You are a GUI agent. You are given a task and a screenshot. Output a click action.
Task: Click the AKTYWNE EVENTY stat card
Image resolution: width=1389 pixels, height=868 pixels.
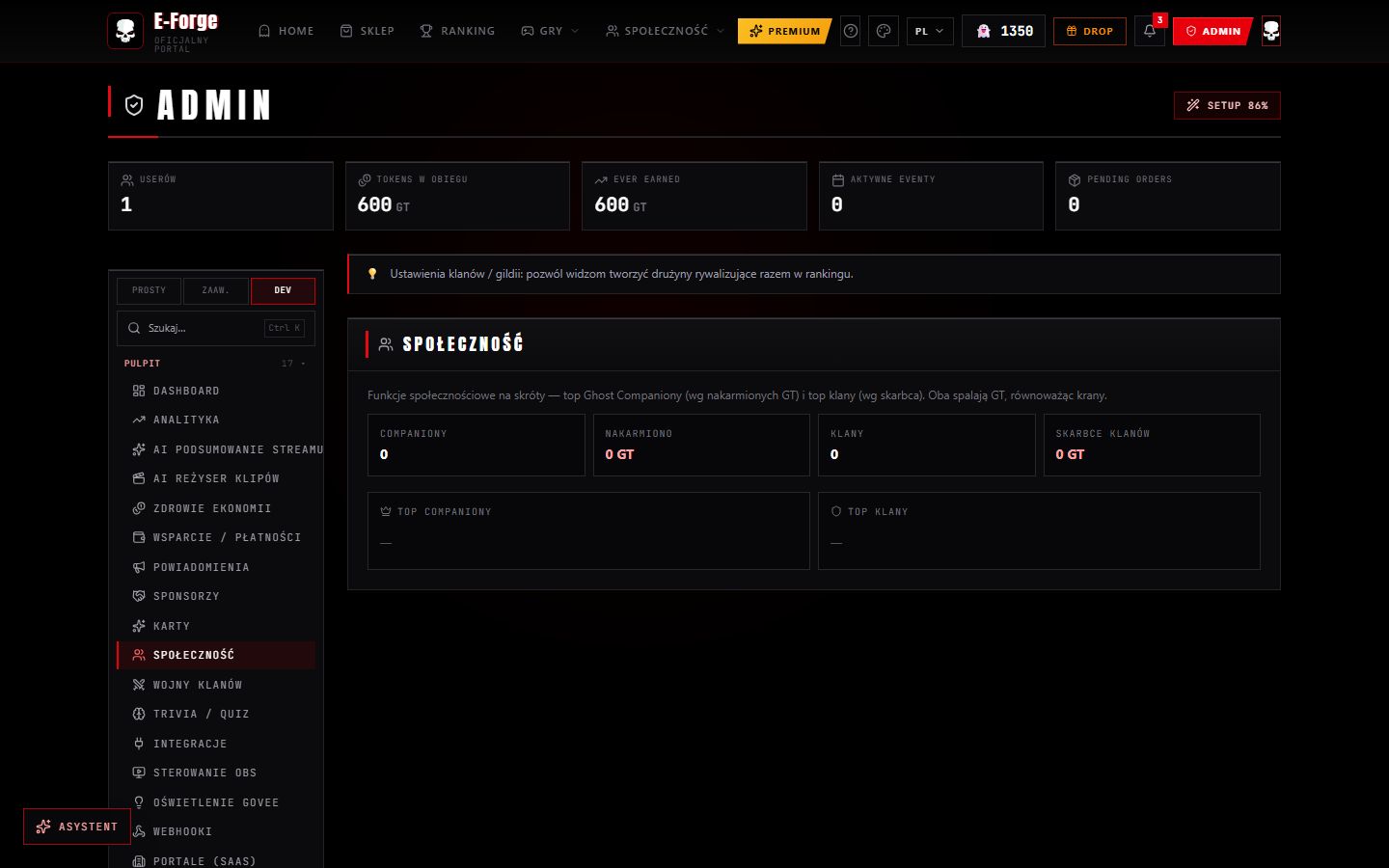coord(931,196)
